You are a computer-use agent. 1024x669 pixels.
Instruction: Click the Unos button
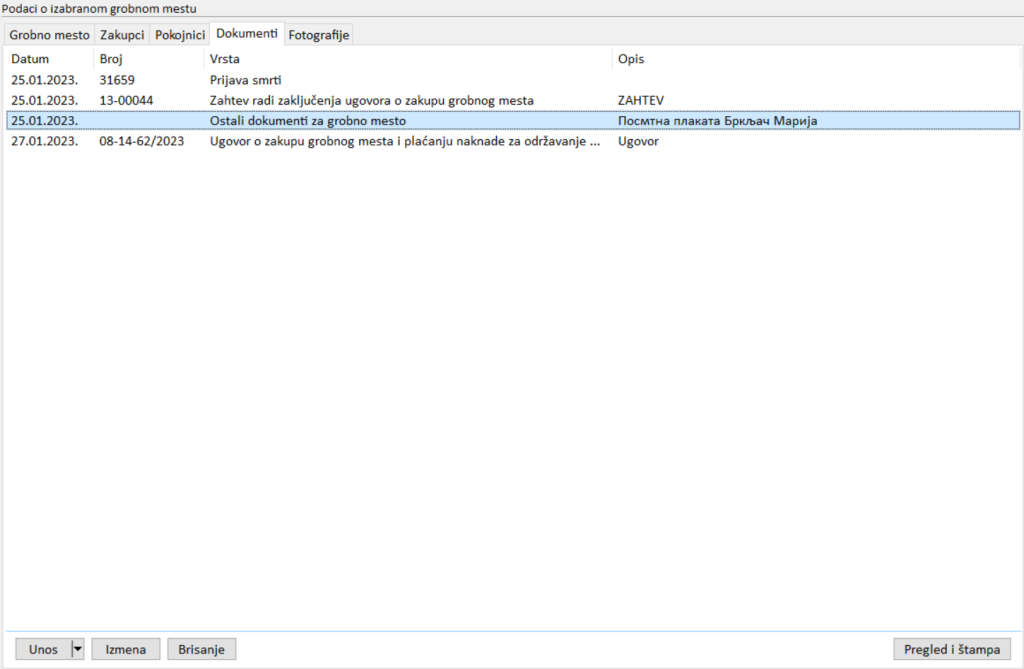pyautogui.click(x=43, y=650)
